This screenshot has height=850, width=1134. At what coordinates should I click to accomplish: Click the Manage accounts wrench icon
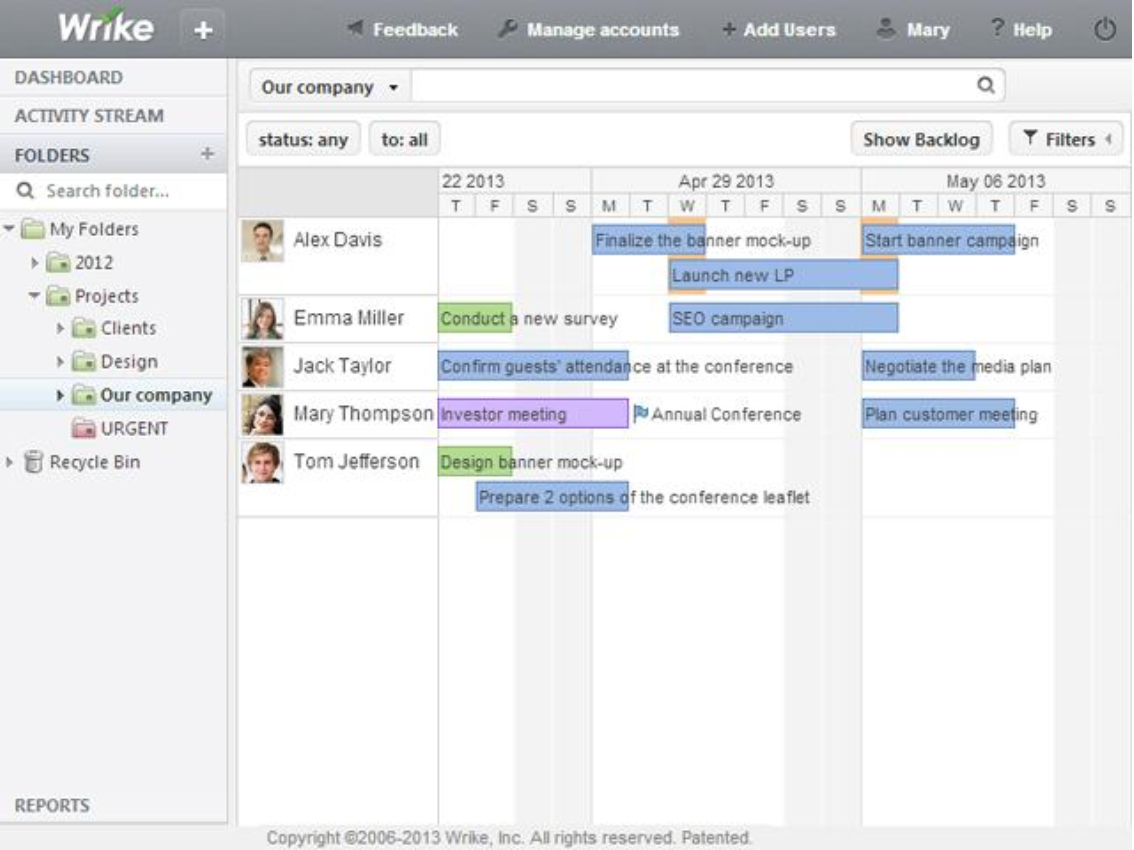tap(508, 29)
